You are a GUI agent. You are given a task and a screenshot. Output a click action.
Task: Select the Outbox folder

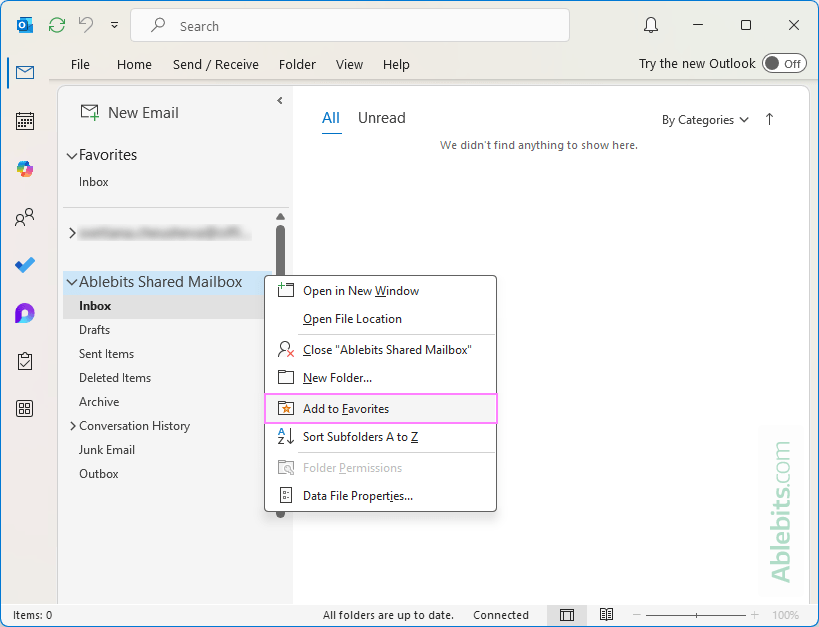click(x=99, y=474)
